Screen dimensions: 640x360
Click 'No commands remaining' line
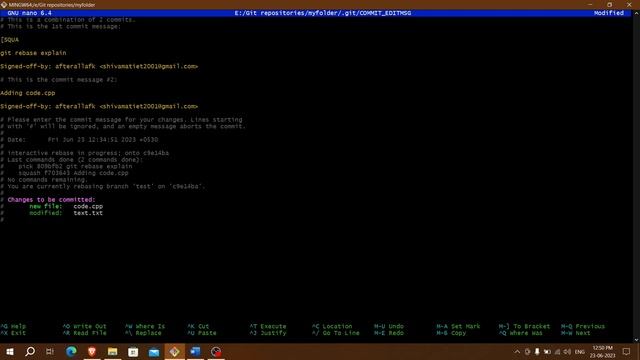pyautogui.click(x=44, y=180)
